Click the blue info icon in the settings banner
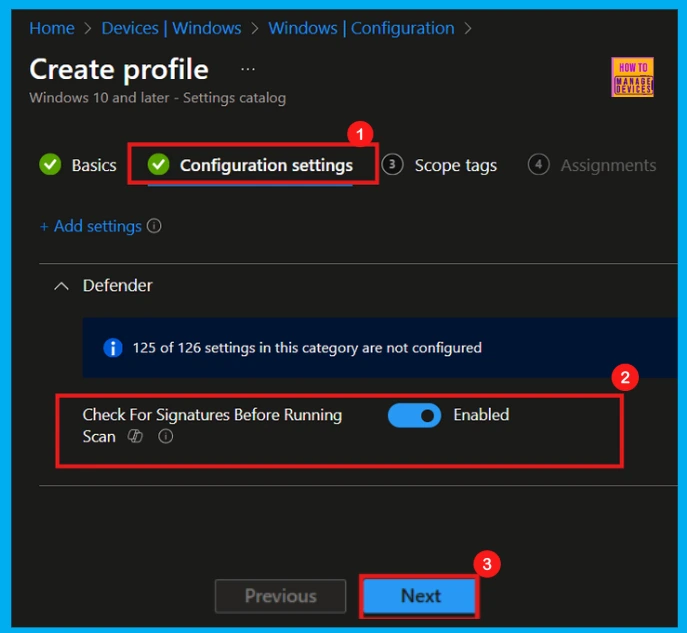This screenshot has width=687, height=633. tap(113, 348)
